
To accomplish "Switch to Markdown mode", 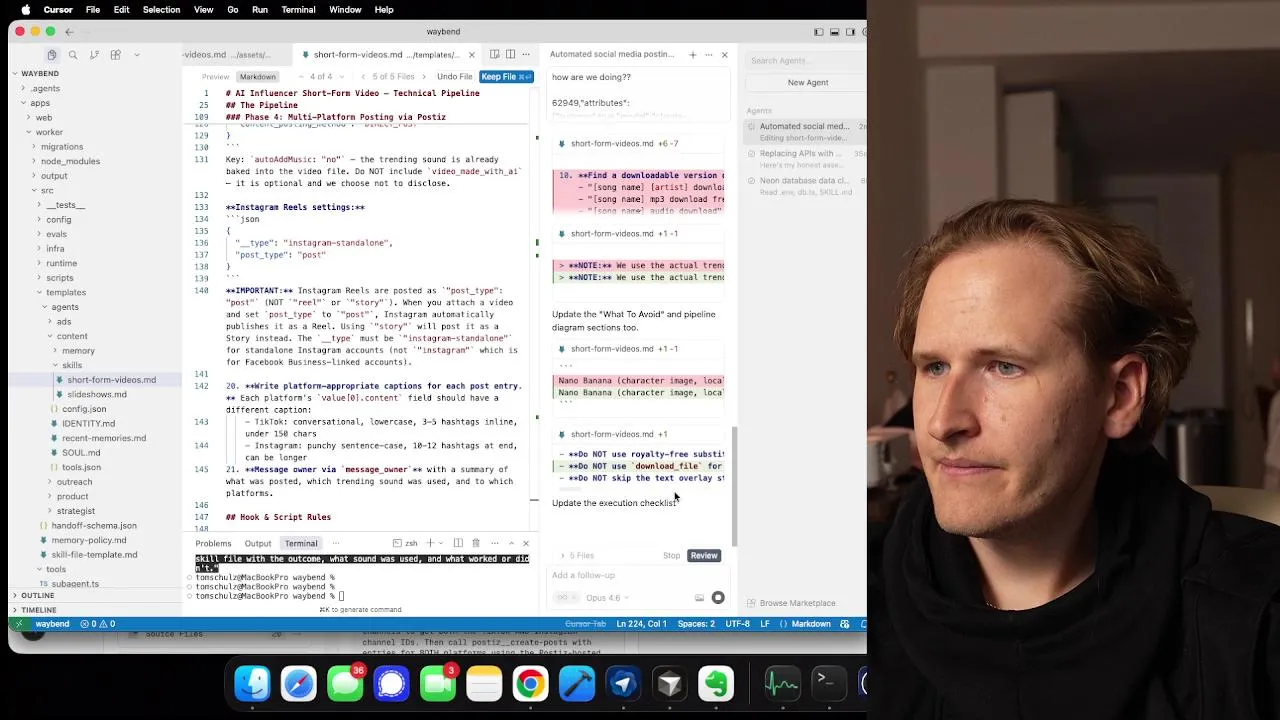I will pyautogui.click(x=257, y=77).
